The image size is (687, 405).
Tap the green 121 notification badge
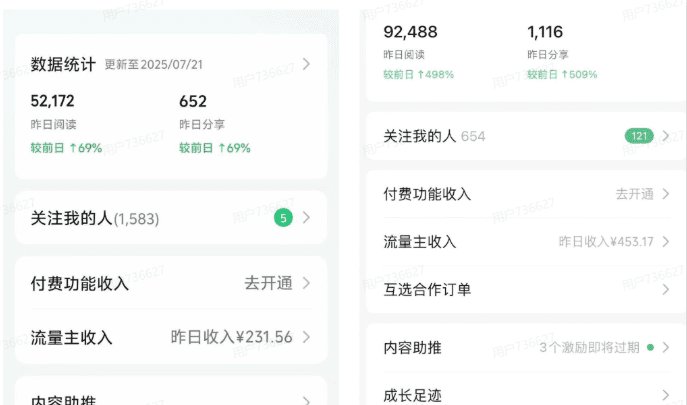(638, 135)
